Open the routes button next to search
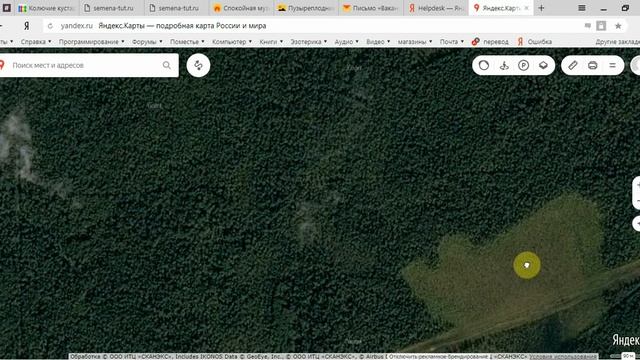This screenshot has width=640, height=360. (198, 65)
